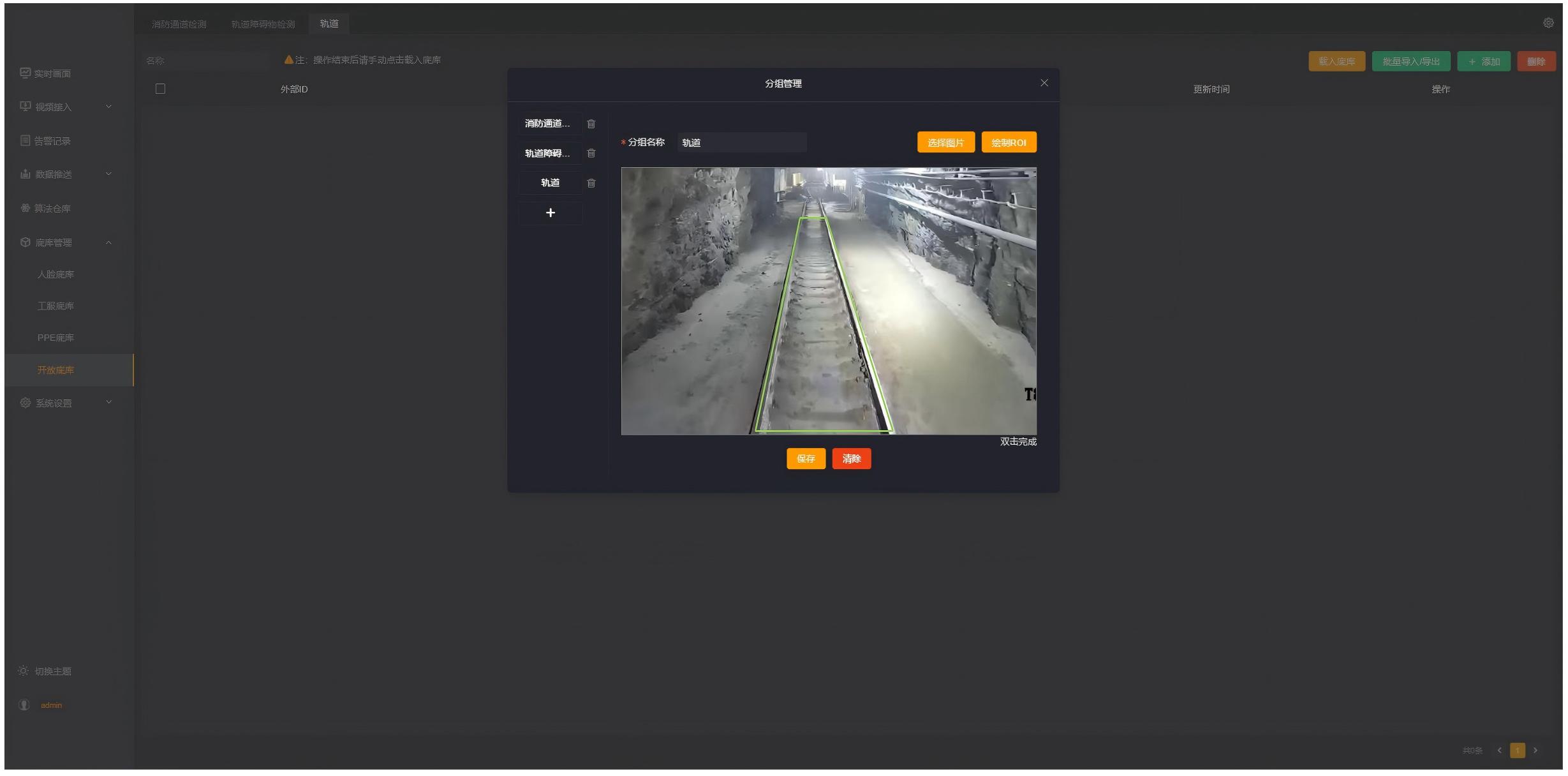Click the red 删除 button
This screenshot has height=776, width=1568.
coord(1536,61)
